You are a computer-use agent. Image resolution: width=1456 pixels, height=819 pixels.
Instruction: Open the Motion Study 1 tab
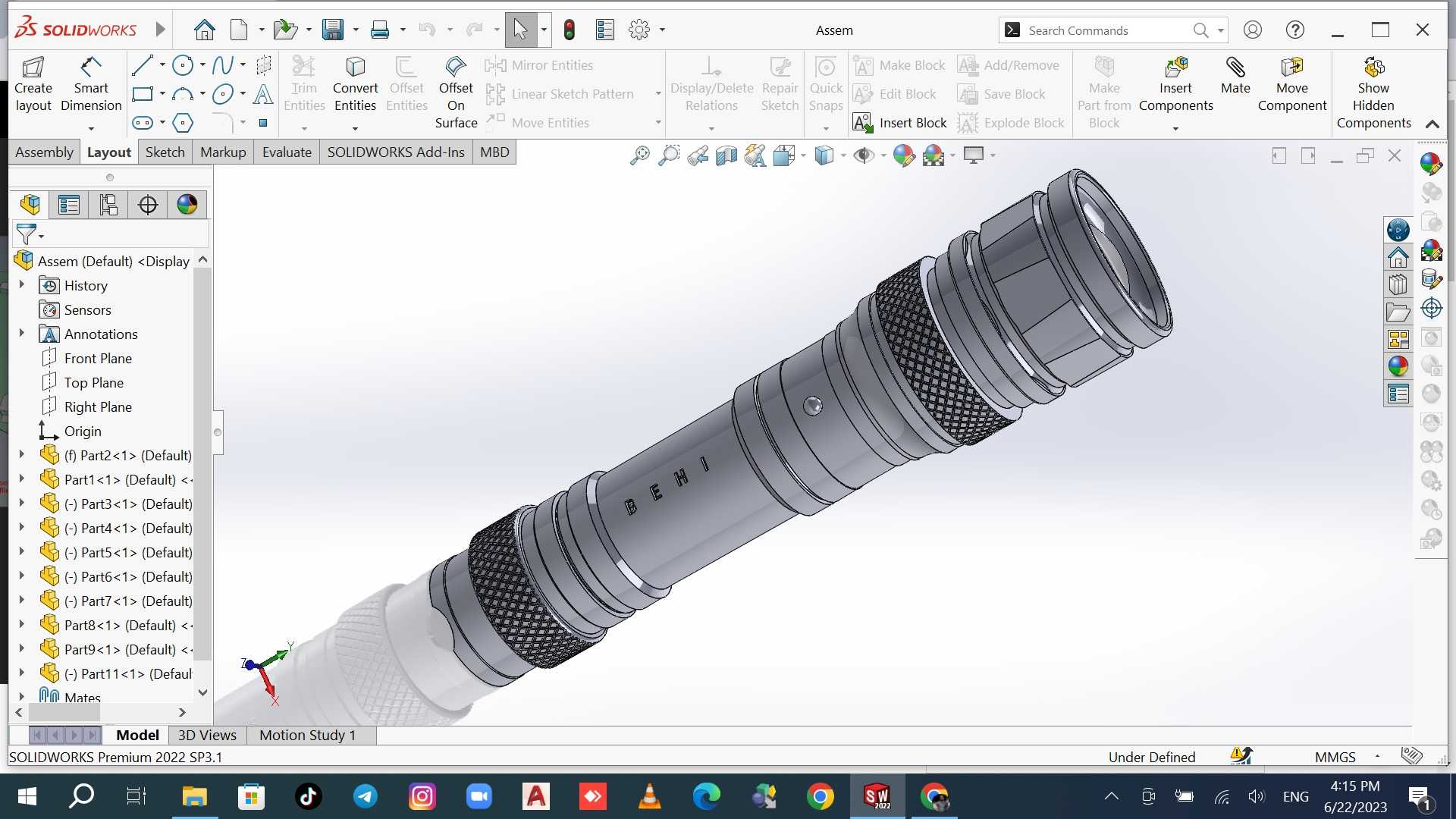pos(307,735)
